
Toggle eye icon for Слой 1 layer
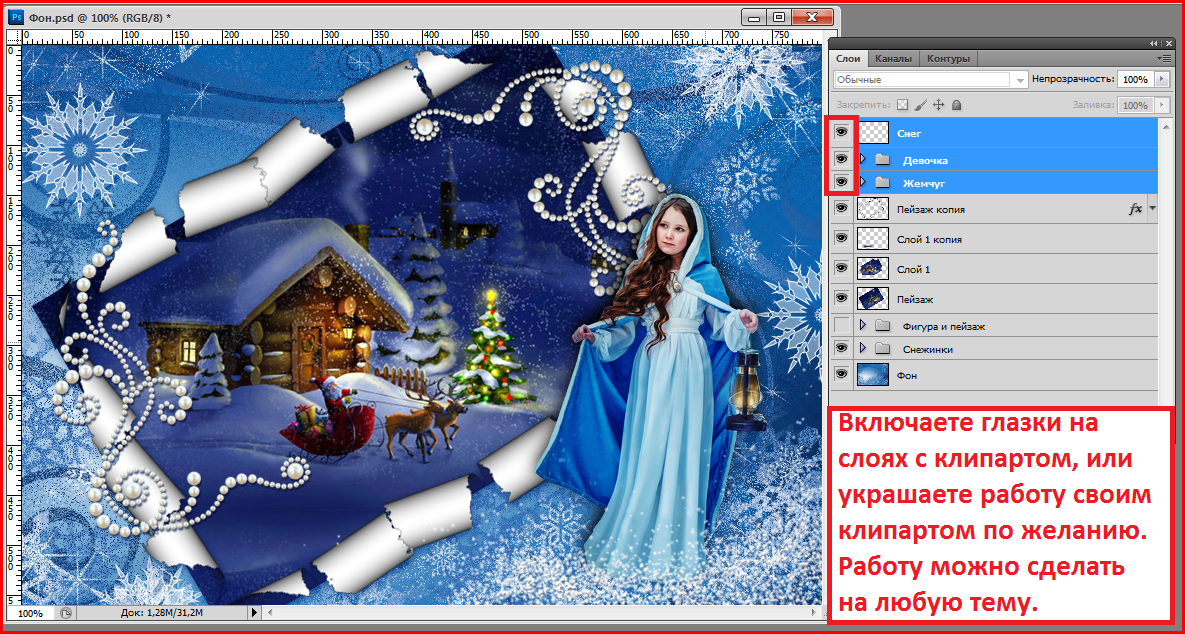click(x=841, y=269)
